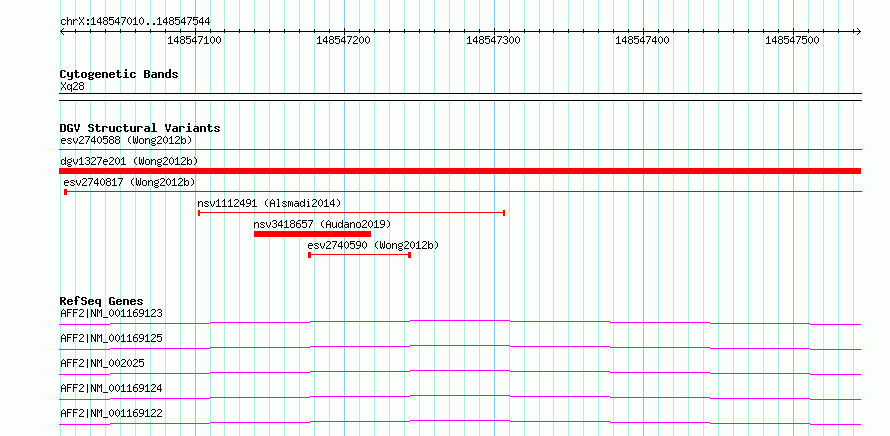
Task: Open variant esv2740817 (Wong2012b) label
Action: click(x=129, y=182)
